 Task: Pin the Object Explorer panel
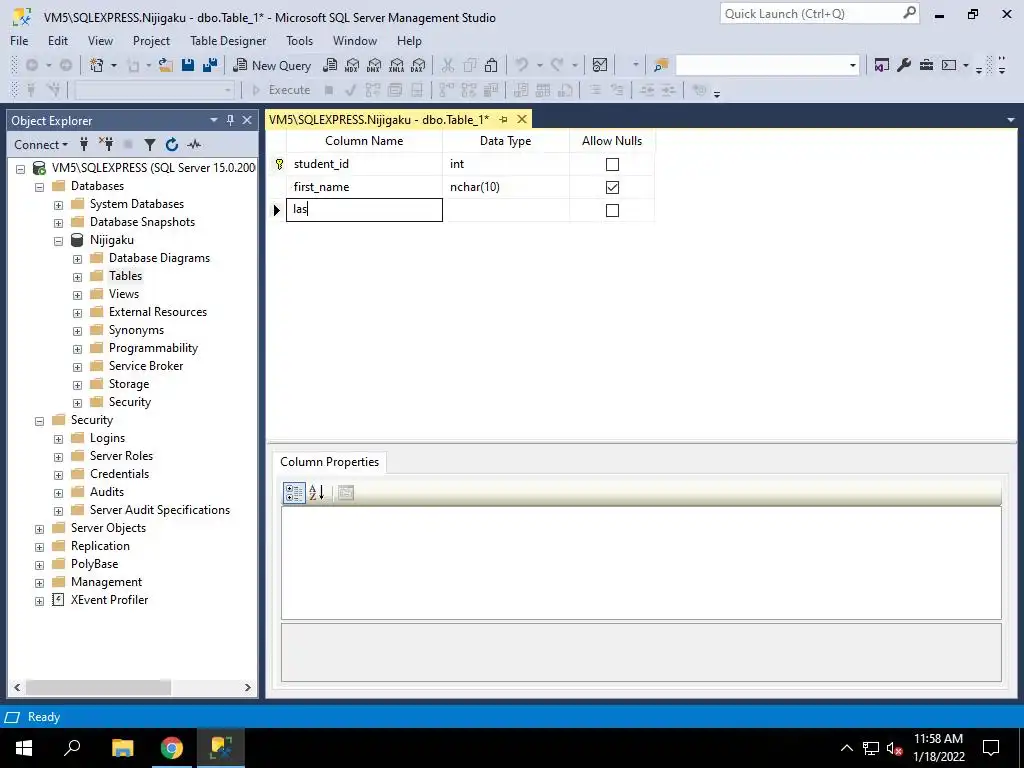pyautogui.click(x=230, y=120)
